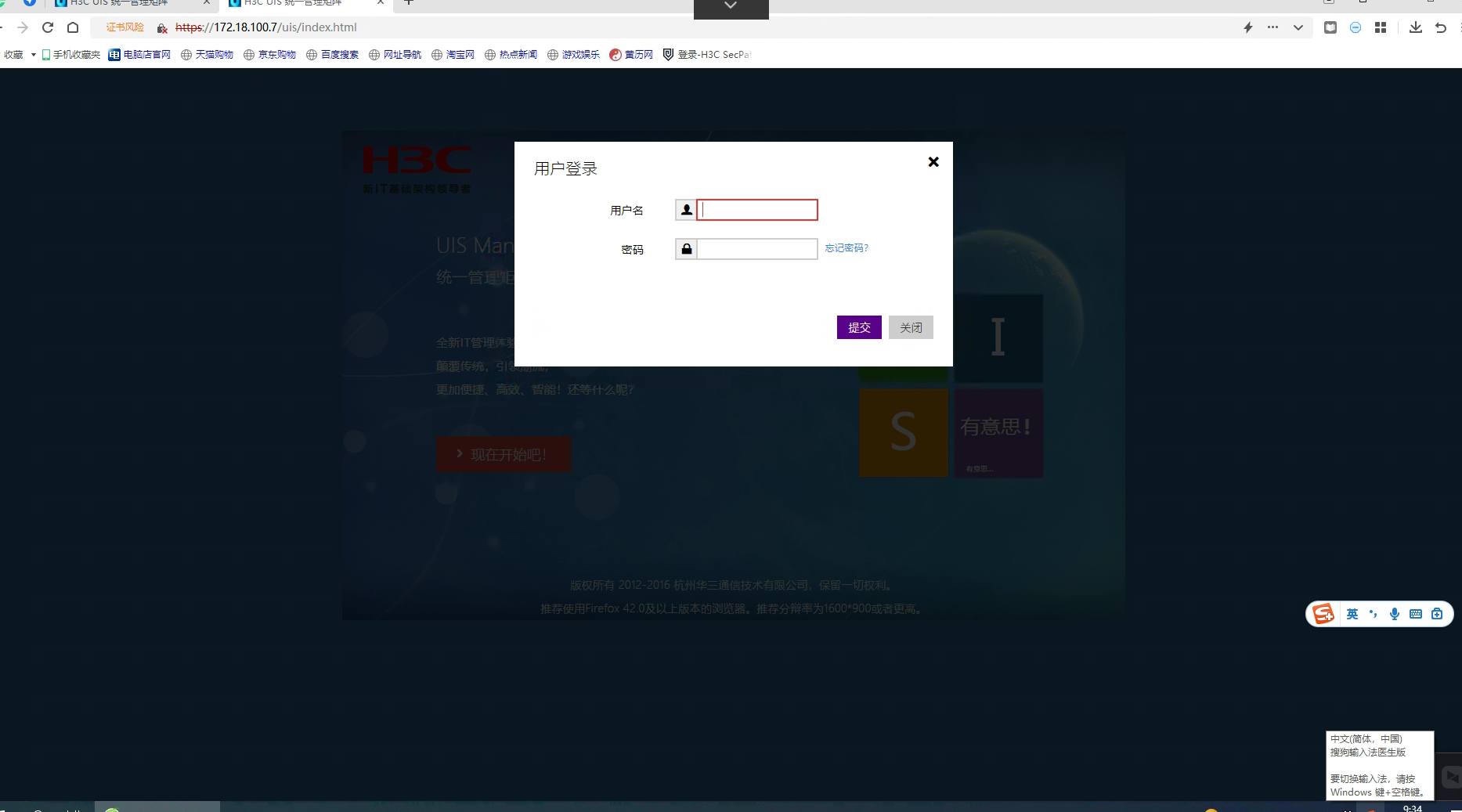1462x812 pixels.
Task: Click the username input field
Action: pos(757,210)
